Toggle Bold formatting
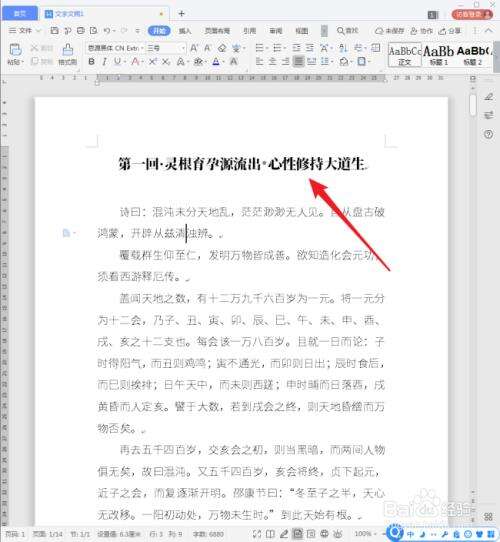This screenshot has height=542, width=500. tap(91, 62)
